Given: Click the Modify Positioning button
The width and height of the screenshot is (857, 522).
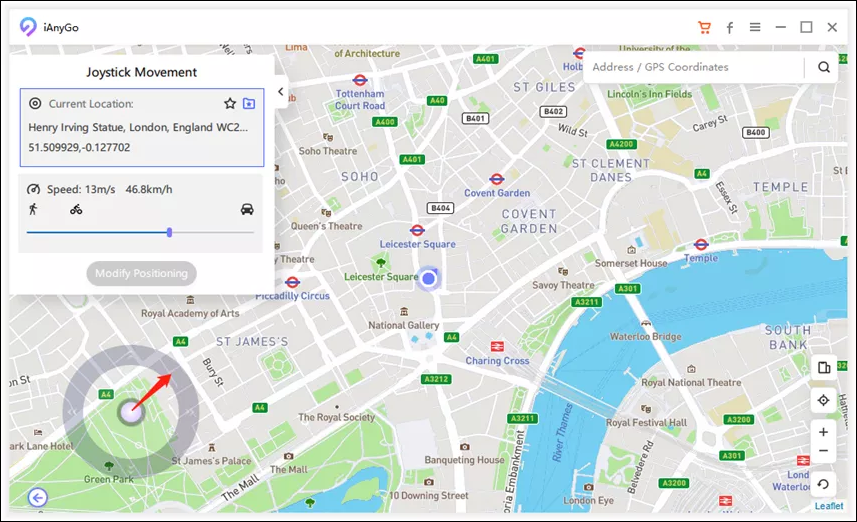Looking at the screenshot, I should pyautogui.click(x=142, y=273).
